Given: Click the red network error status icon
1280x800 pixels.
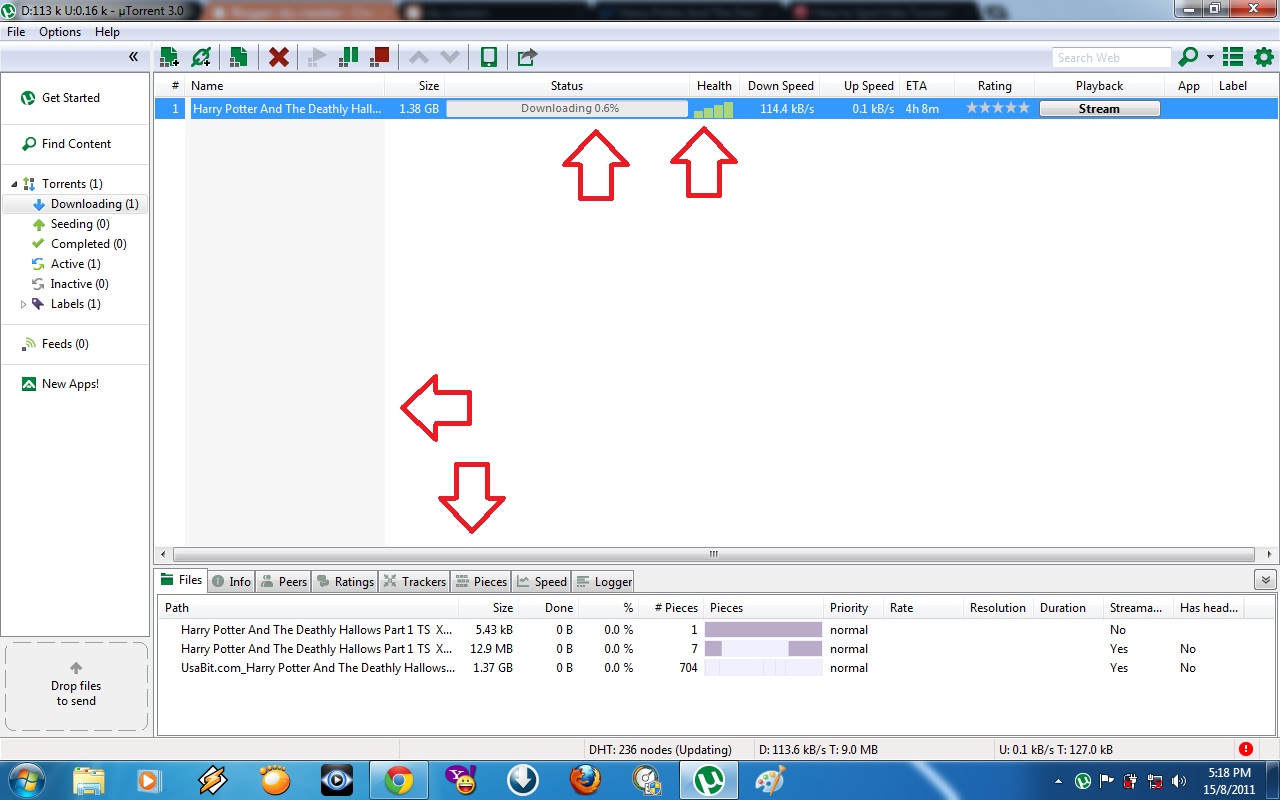Looking at the screenshot, I should pyautogui.click(x=1245, y=749).
